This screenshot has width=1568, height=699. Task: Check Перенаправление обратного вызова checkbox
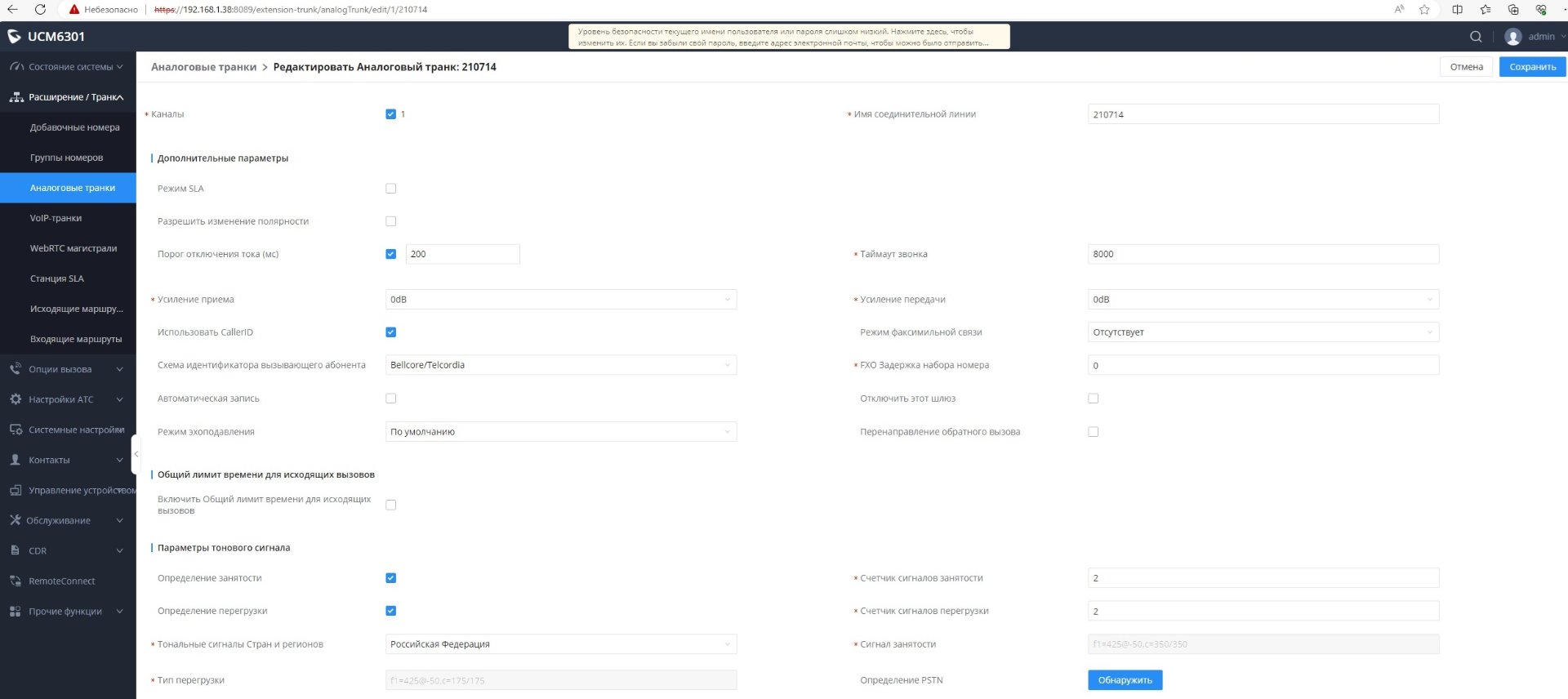[x=1093, y=432]
